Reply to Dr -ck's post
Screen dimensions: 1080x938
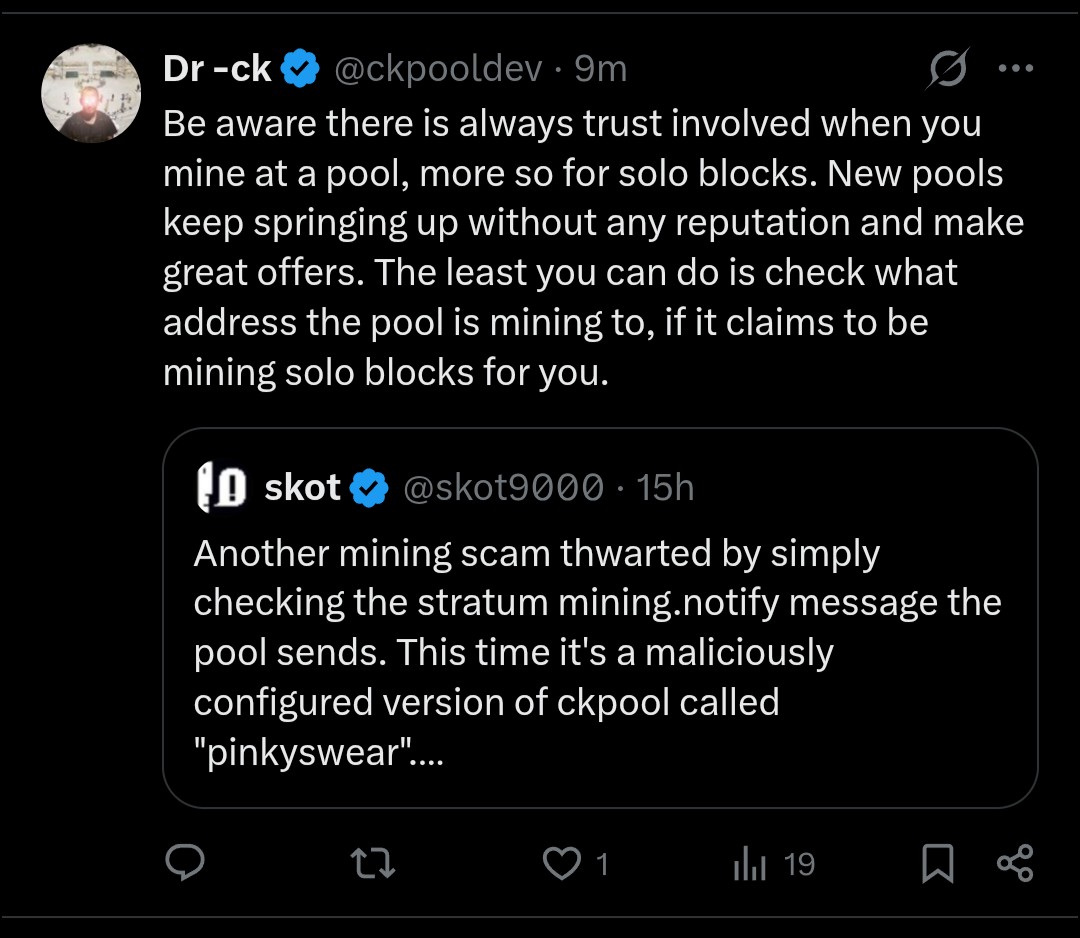tap(184, 863)
